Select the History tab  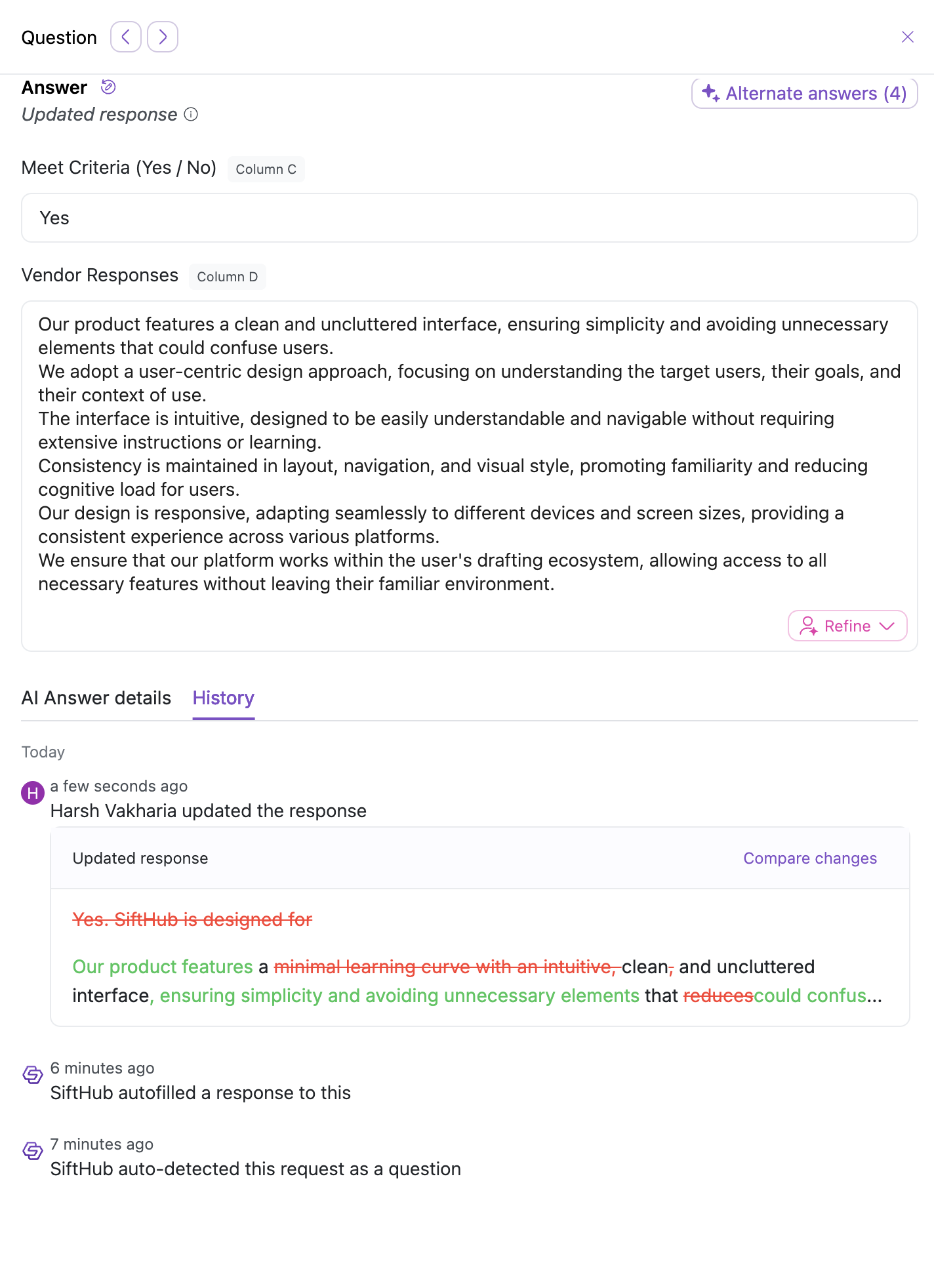coord(224,698)
